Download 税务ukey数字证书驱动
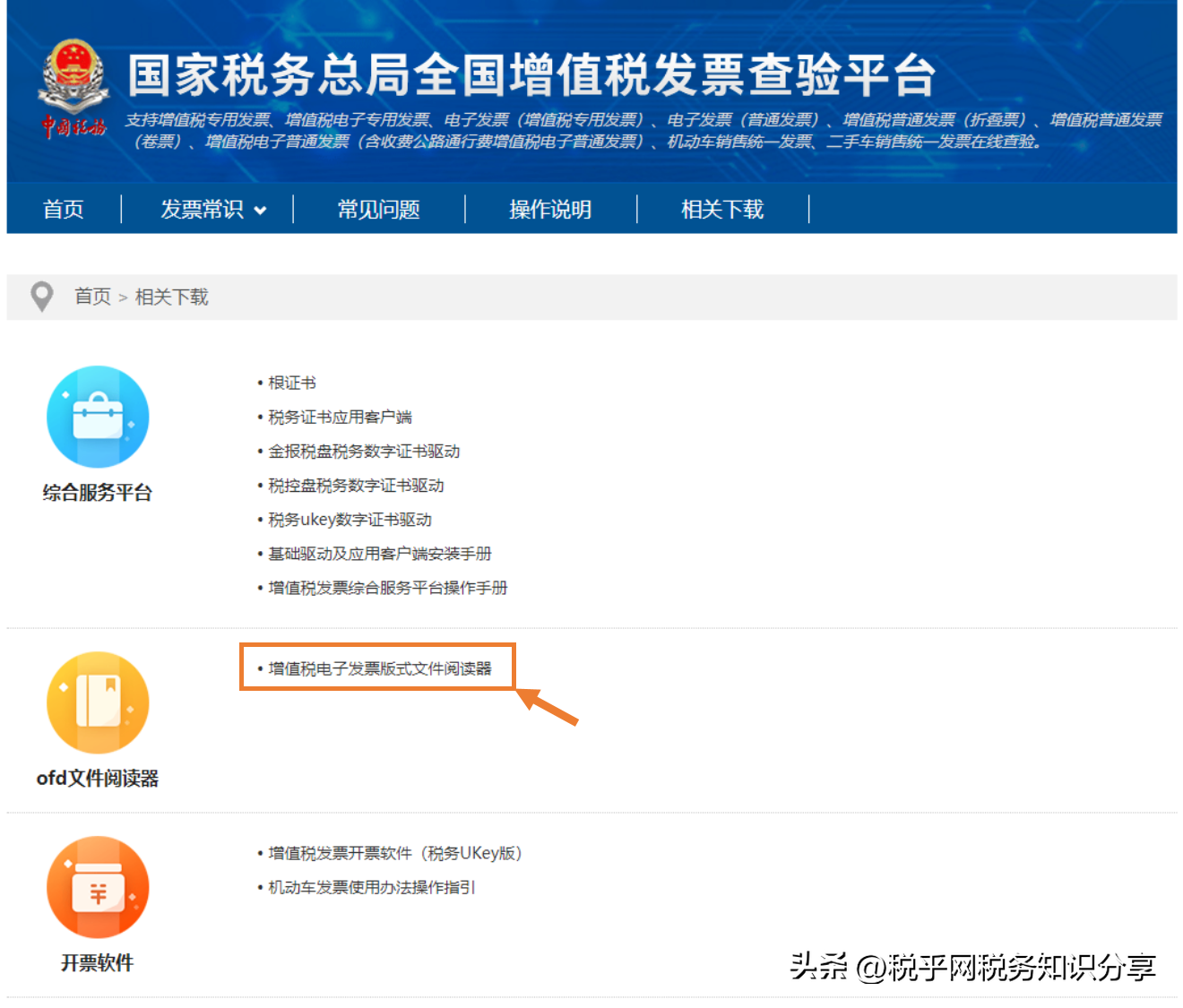The width and height of the screenshot is (1183, 1008). [350, 520]
